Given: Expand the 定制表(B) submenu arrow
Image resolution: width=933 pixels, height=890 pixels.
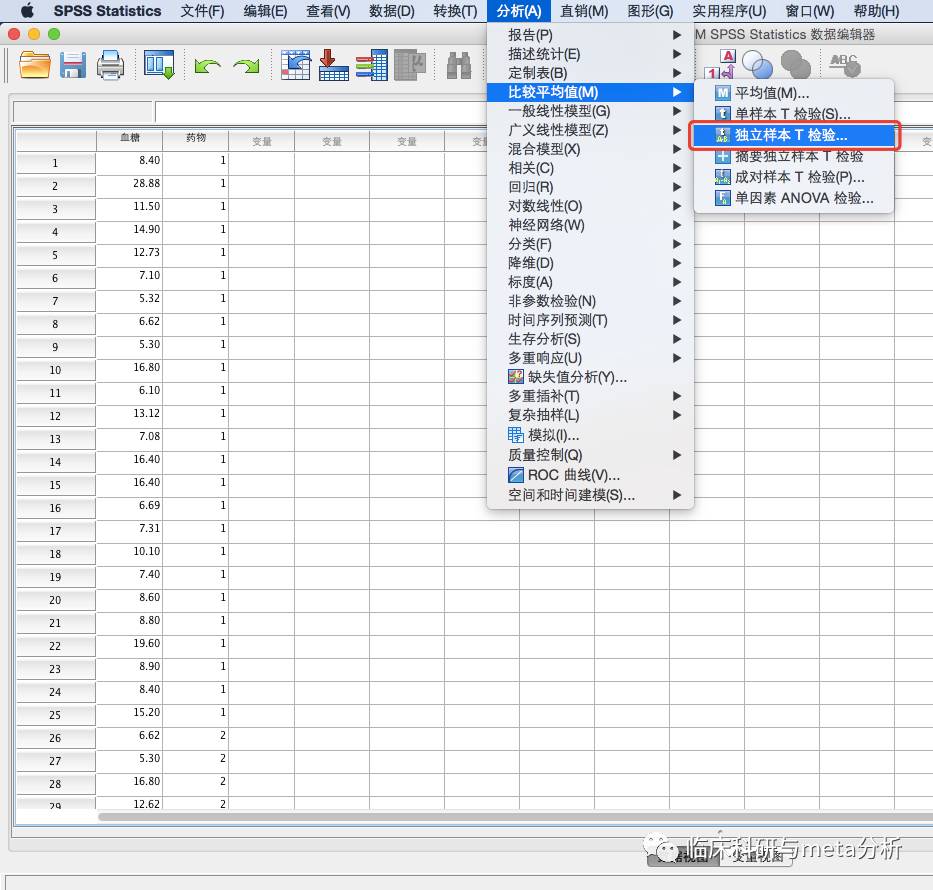Looking at the screenshot, I should pyautogui.click(x=677, y=73).
